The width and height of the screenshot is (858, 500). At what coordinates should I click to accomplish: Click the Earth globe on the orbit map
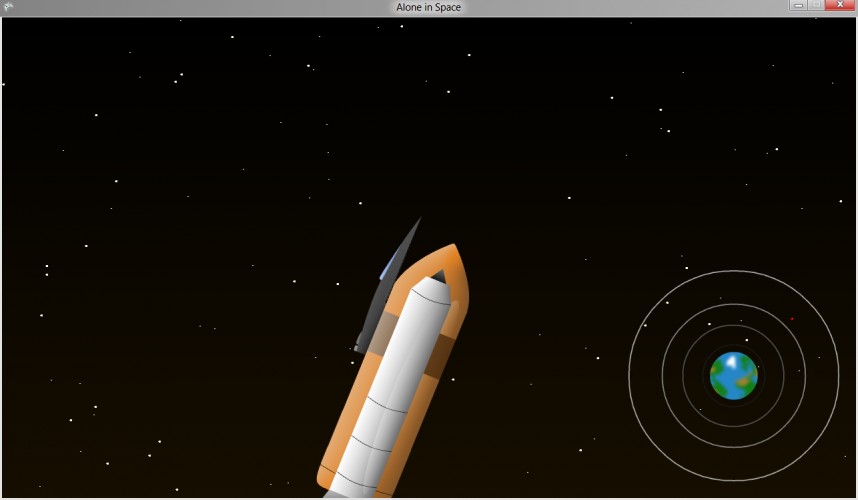pyautogui.click(x=734, y=376)
